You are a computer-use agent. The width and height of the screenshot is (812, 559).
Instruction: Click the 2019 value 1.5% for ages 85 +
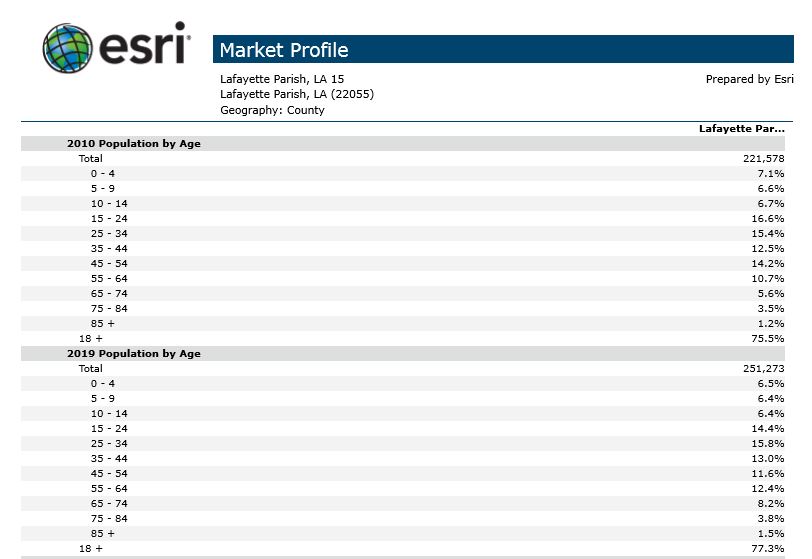coord(771,534)
